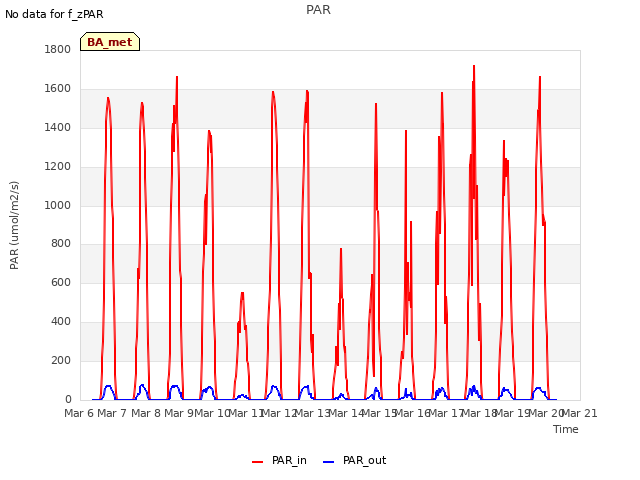Click the Mar 21 x-axis tick label
This screenshot has height=480, width=640.
[x=580, y=413]
